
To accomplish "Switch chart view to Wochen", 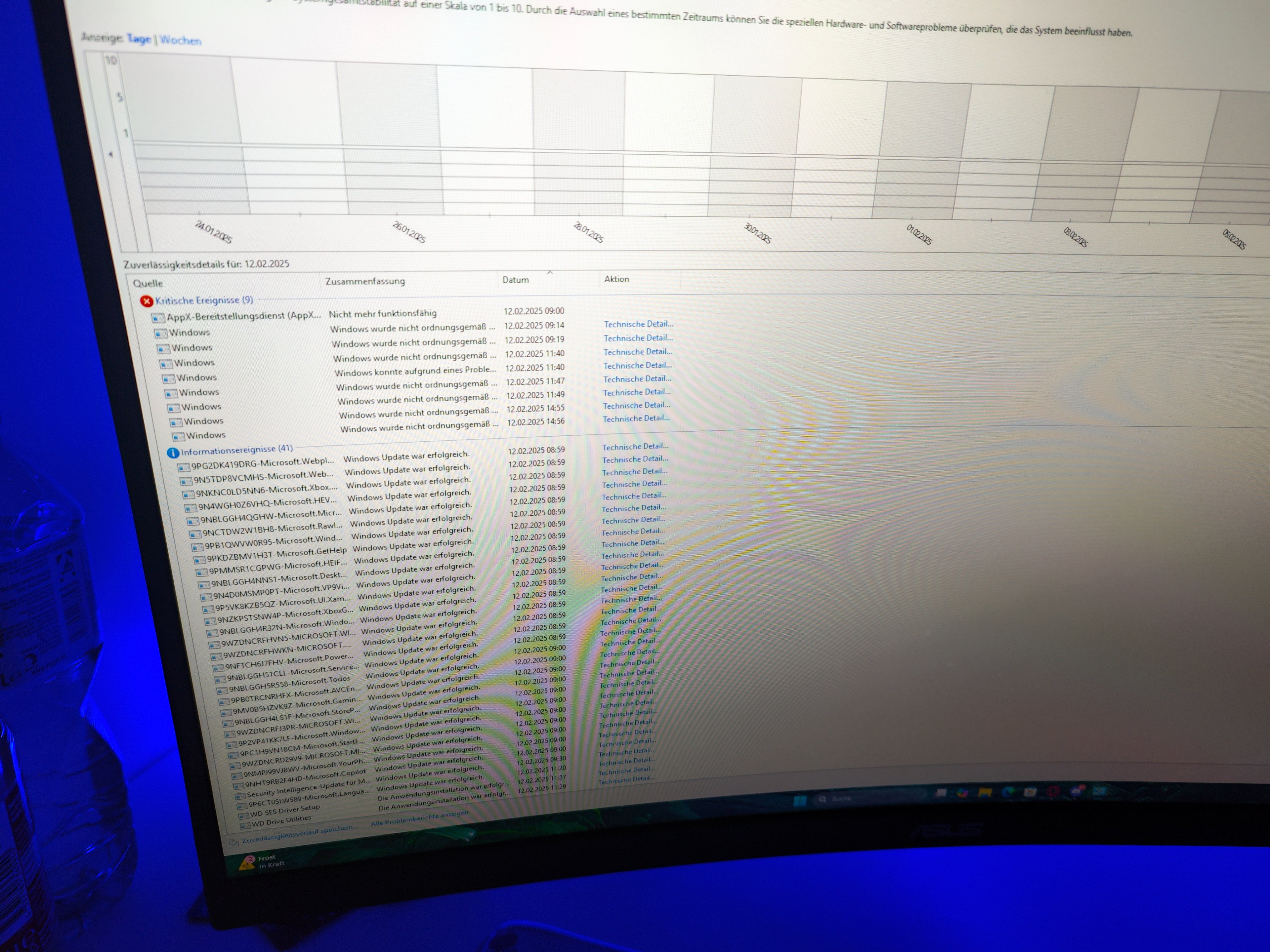I will pos(180,40).
